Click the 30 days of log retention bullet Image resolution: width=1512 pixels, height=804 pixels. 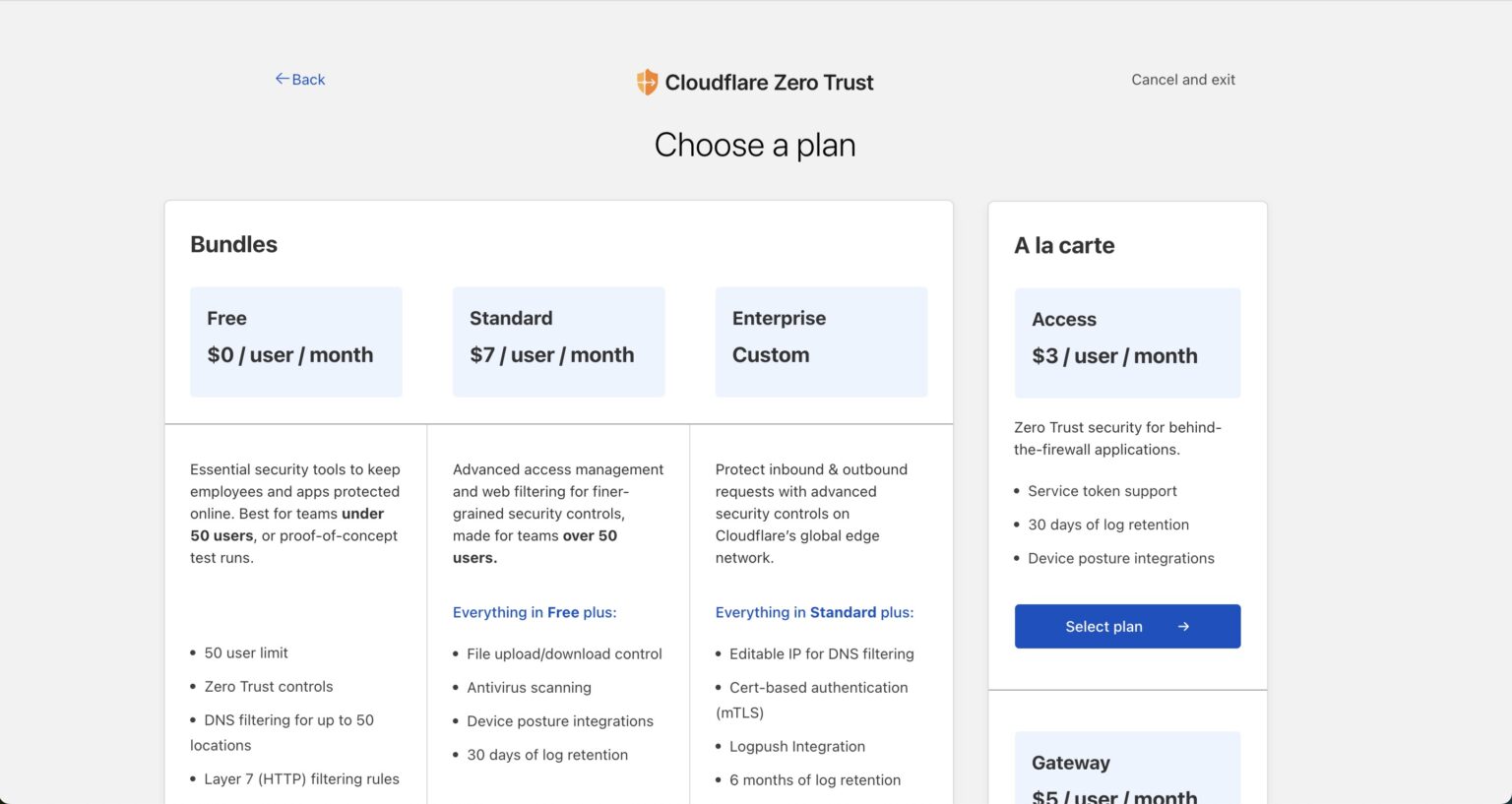1108,525
